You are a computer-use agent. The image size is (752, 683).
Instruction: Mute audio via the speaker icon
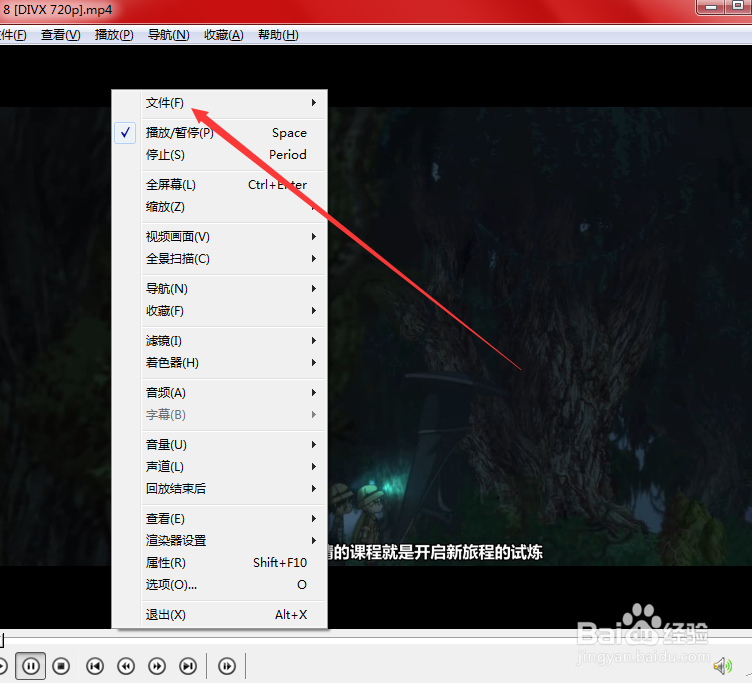coord(722,666)
